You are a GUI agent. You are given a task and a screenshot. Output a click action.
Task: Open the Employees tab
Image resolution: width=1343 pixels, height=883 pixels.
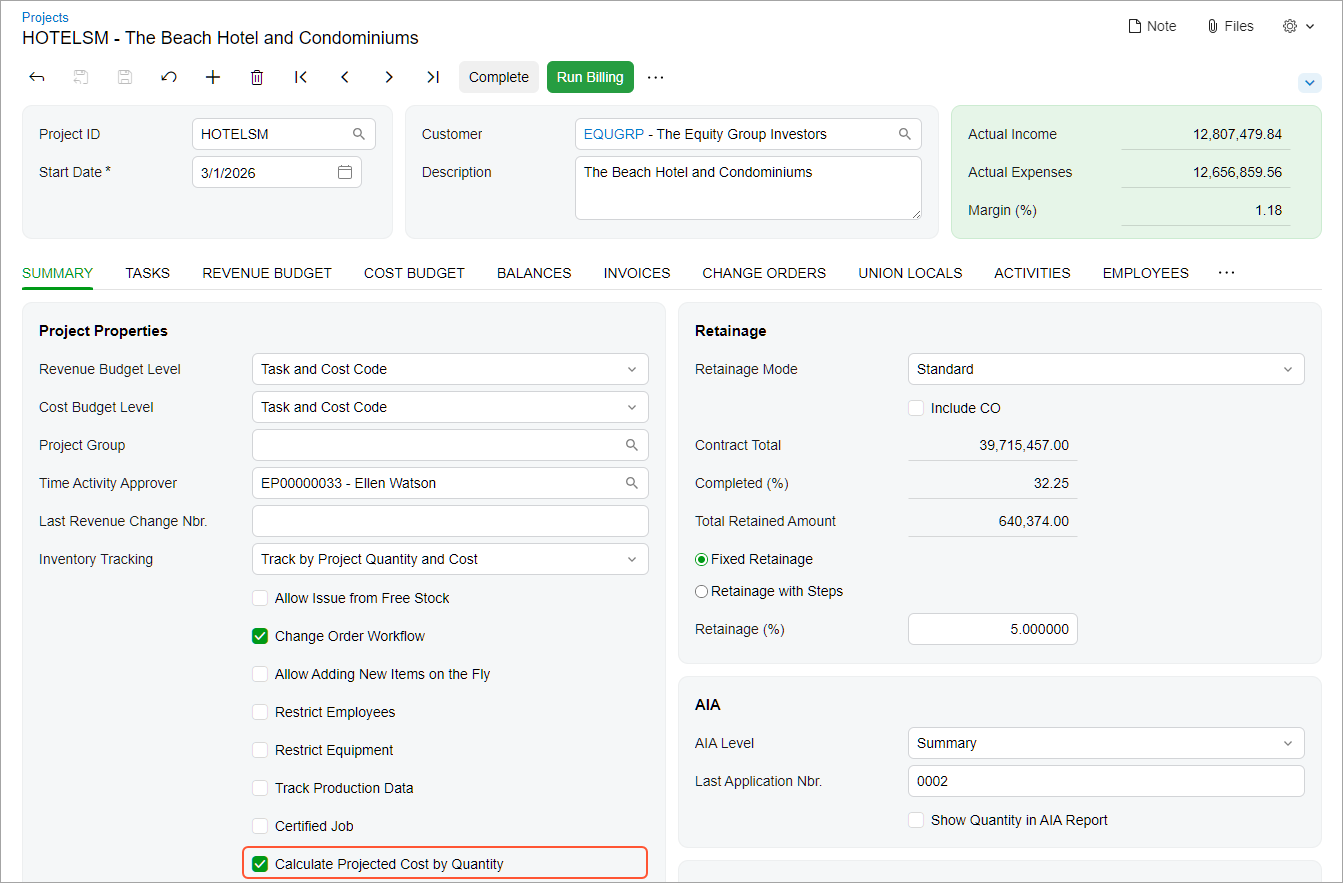pyautogui.click(x=1145, y=273)
